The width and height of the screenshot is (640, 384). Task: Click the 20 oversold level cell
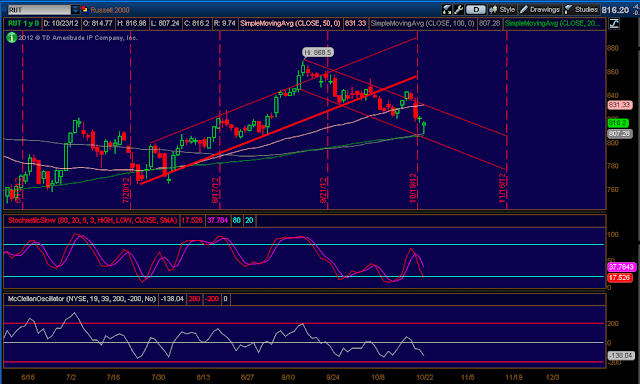point(249,220)
